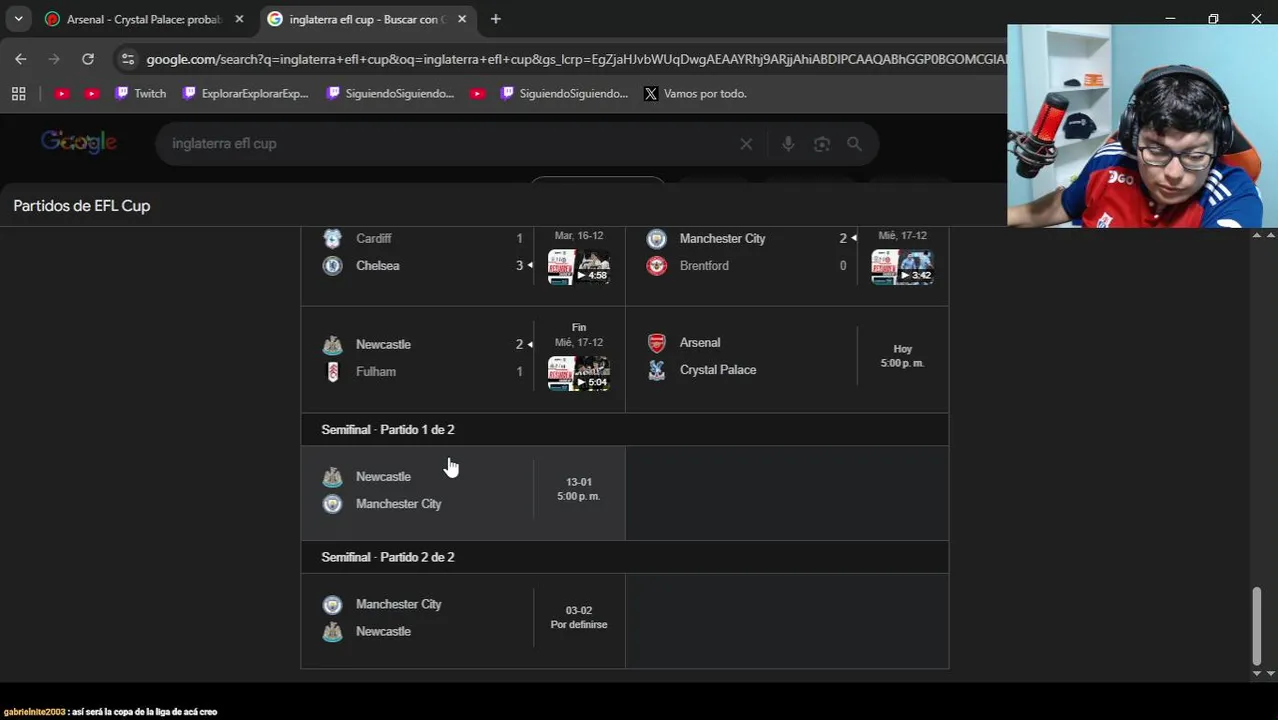Image resolution: width=1278 pixels, height=720 pixels.
Task: Open second SiguiendoSiguiendo bookmark
Action: [x=564, y=93]
